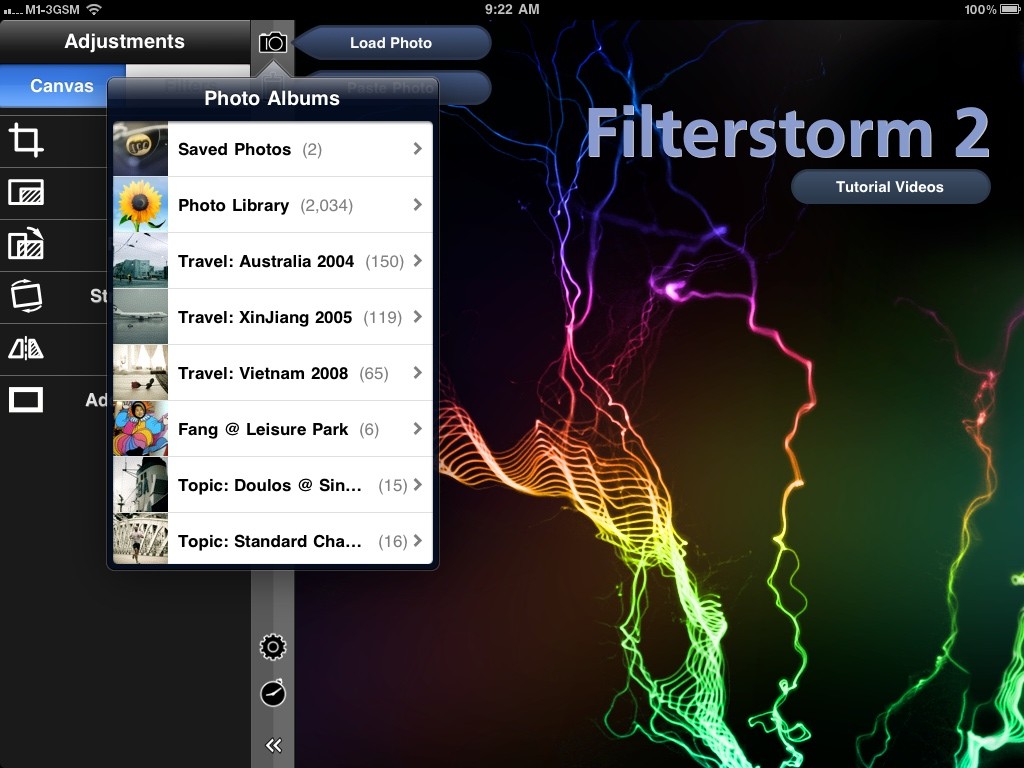Expand Travel: Australia 2004 chevron

click(417, 261)
